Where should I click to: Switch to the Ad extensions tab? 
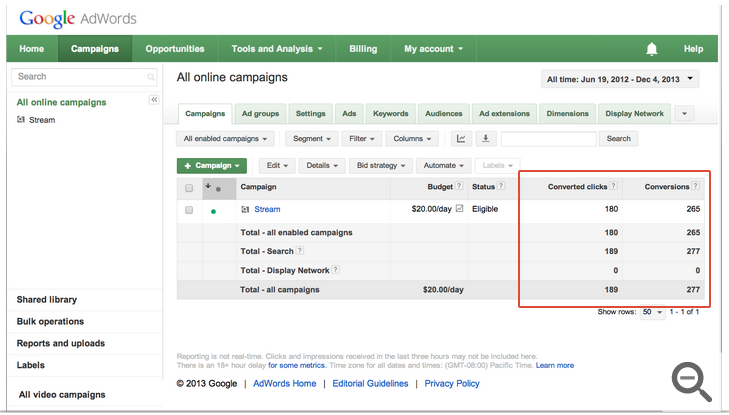pos(504,113)
